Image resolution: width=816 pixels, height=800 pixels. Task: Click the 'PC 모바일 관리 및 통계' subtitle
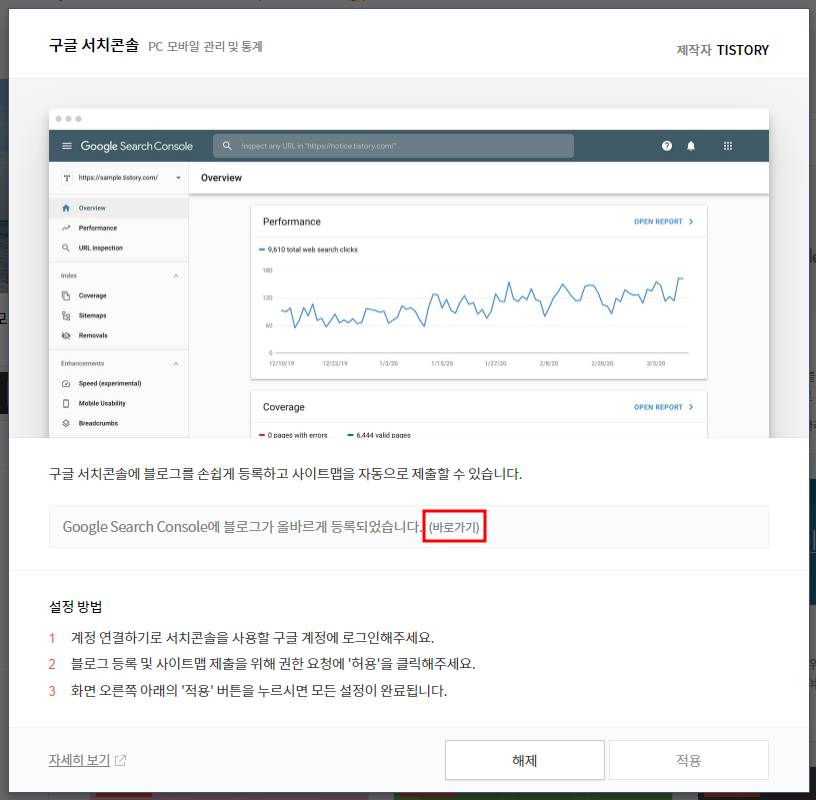pos(205,46)
